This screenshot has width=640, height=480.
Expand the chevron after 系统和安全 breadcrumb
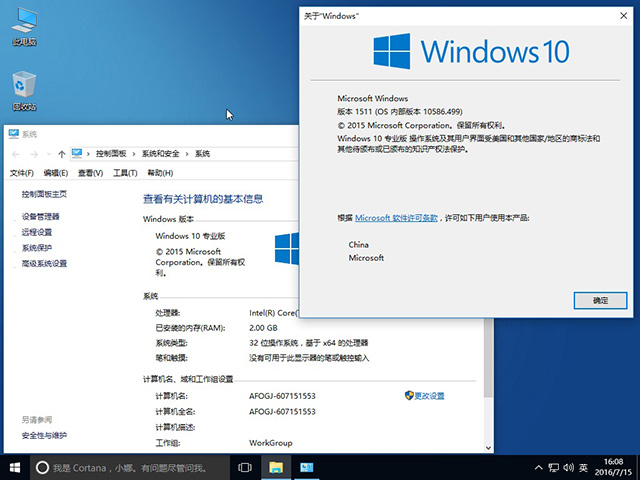coord(187,154)
